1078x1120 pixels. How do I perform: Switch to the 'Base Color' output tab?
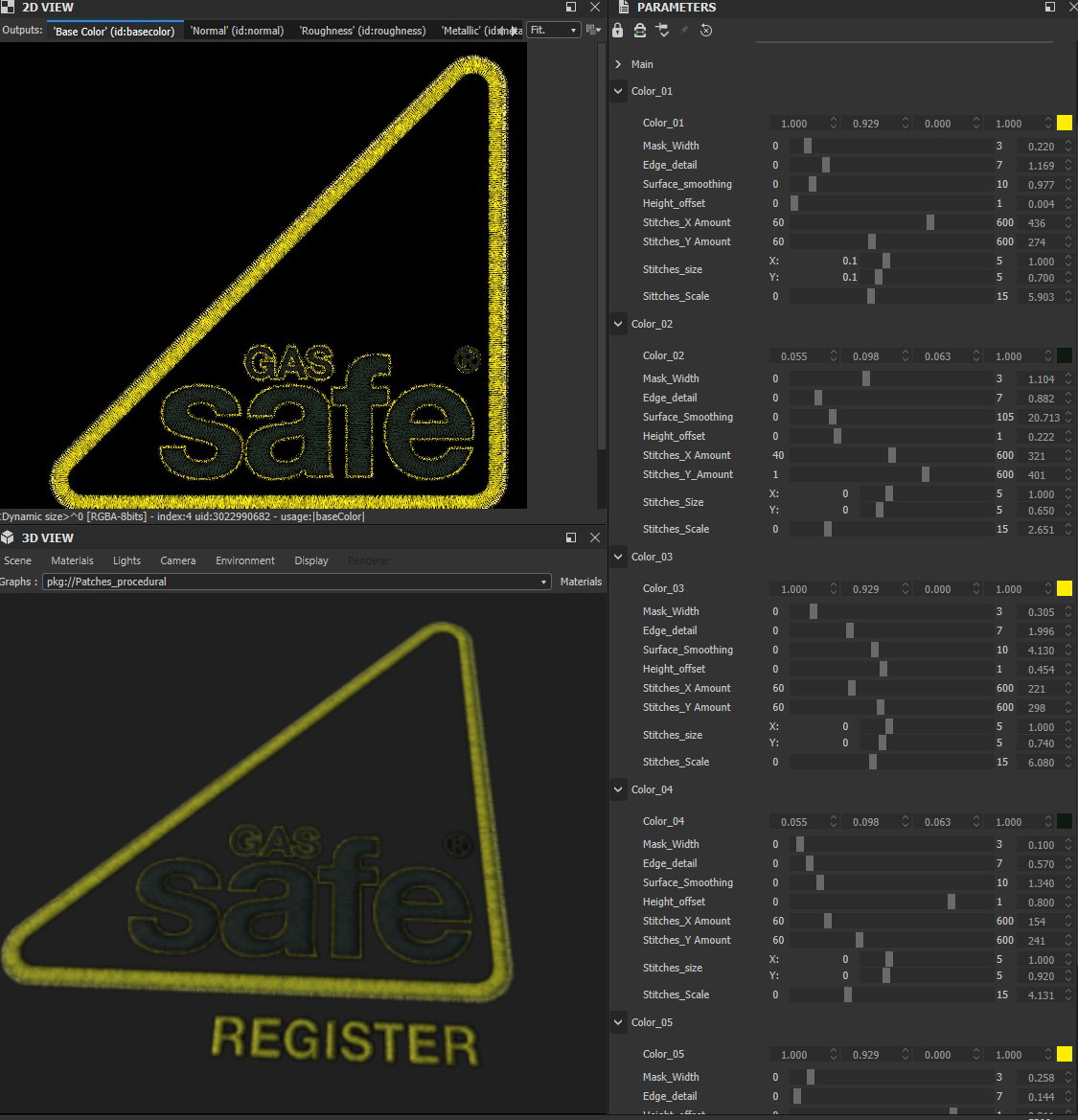tap(114, 31)
